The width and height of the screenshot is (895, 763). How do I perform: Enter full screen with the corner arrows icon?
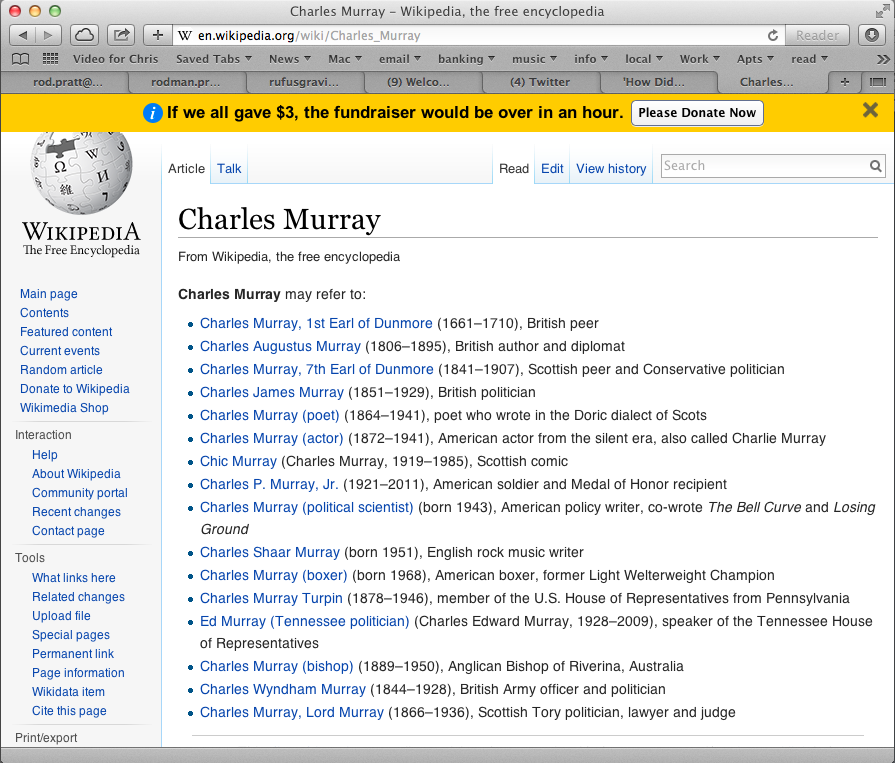882,11
